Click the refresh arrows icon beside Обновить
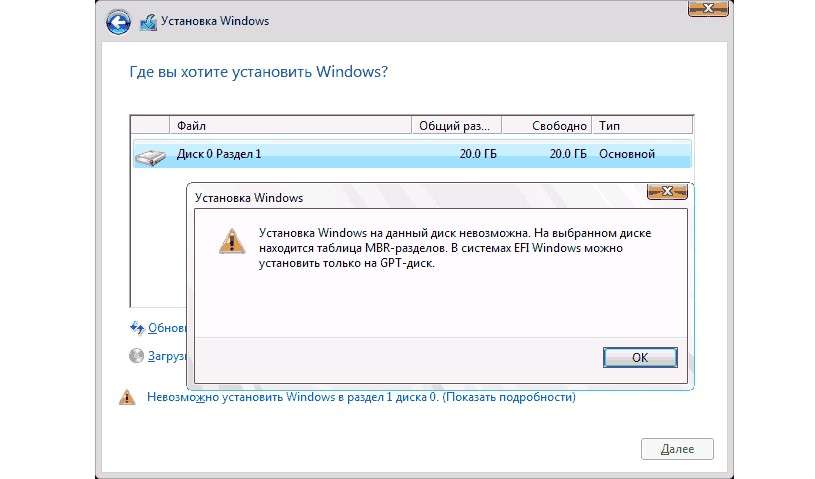Screen dimensions: 815x479 click(137, 328)
